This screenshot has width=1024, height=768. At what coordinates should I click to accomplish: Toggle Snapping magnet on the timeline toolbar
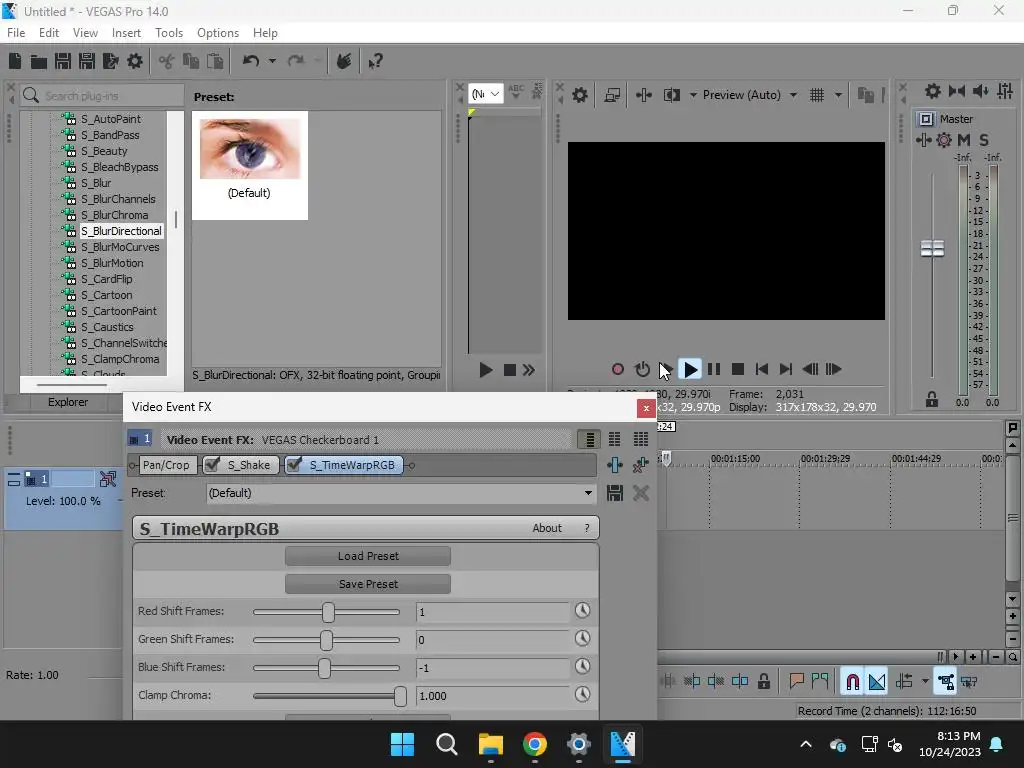tap(852, 682)
